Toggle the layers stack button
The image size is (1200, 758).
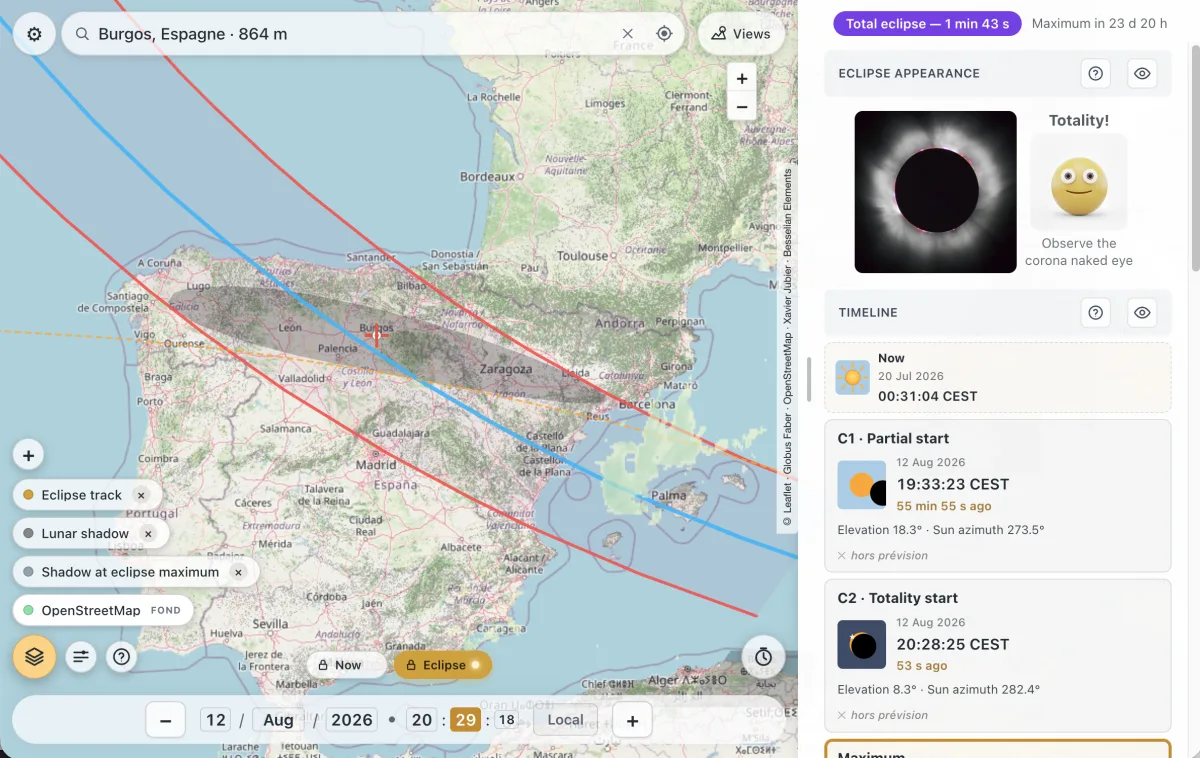34,657
